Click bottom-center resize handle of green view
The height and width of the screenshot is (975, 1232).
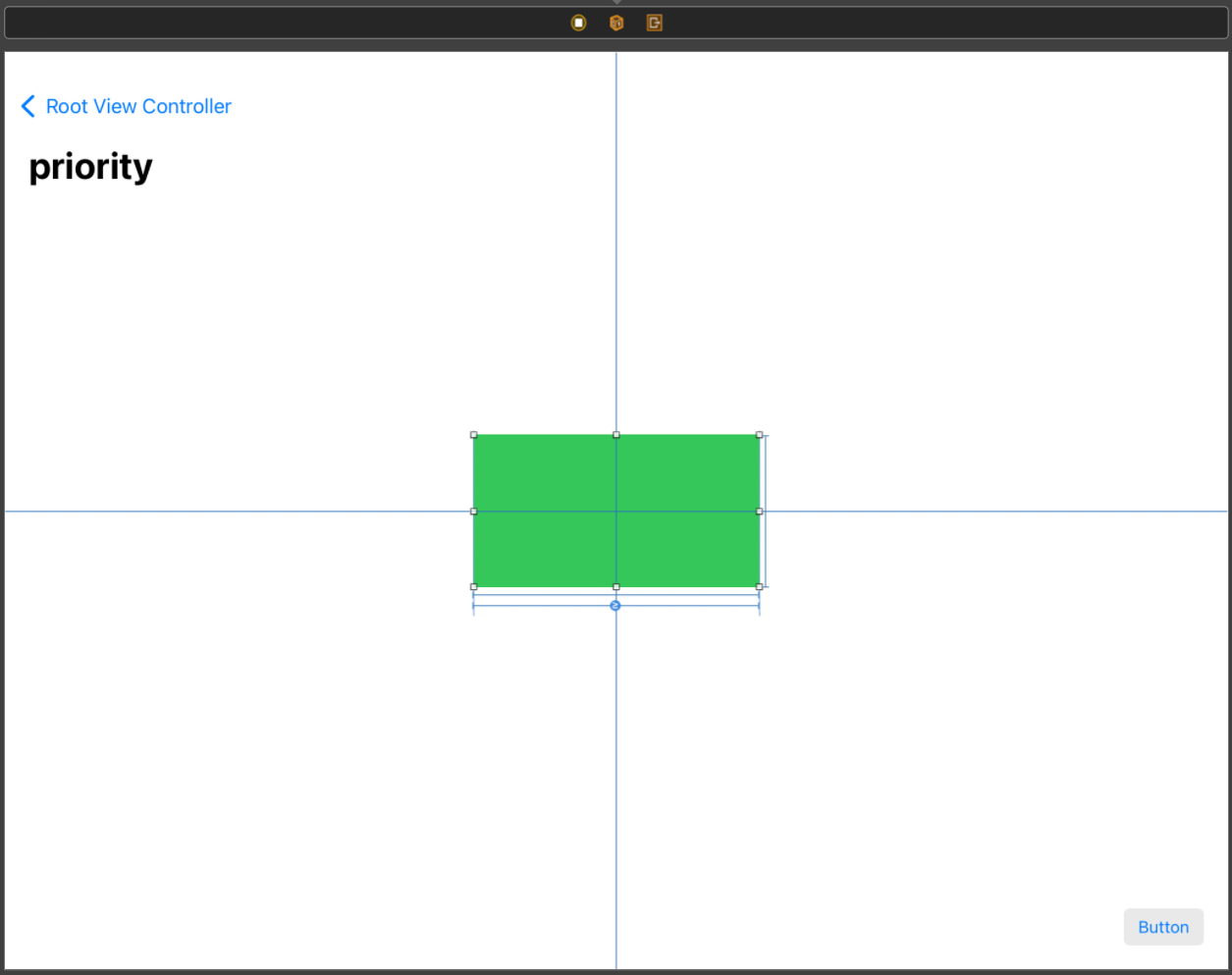(x=616, y=587)
